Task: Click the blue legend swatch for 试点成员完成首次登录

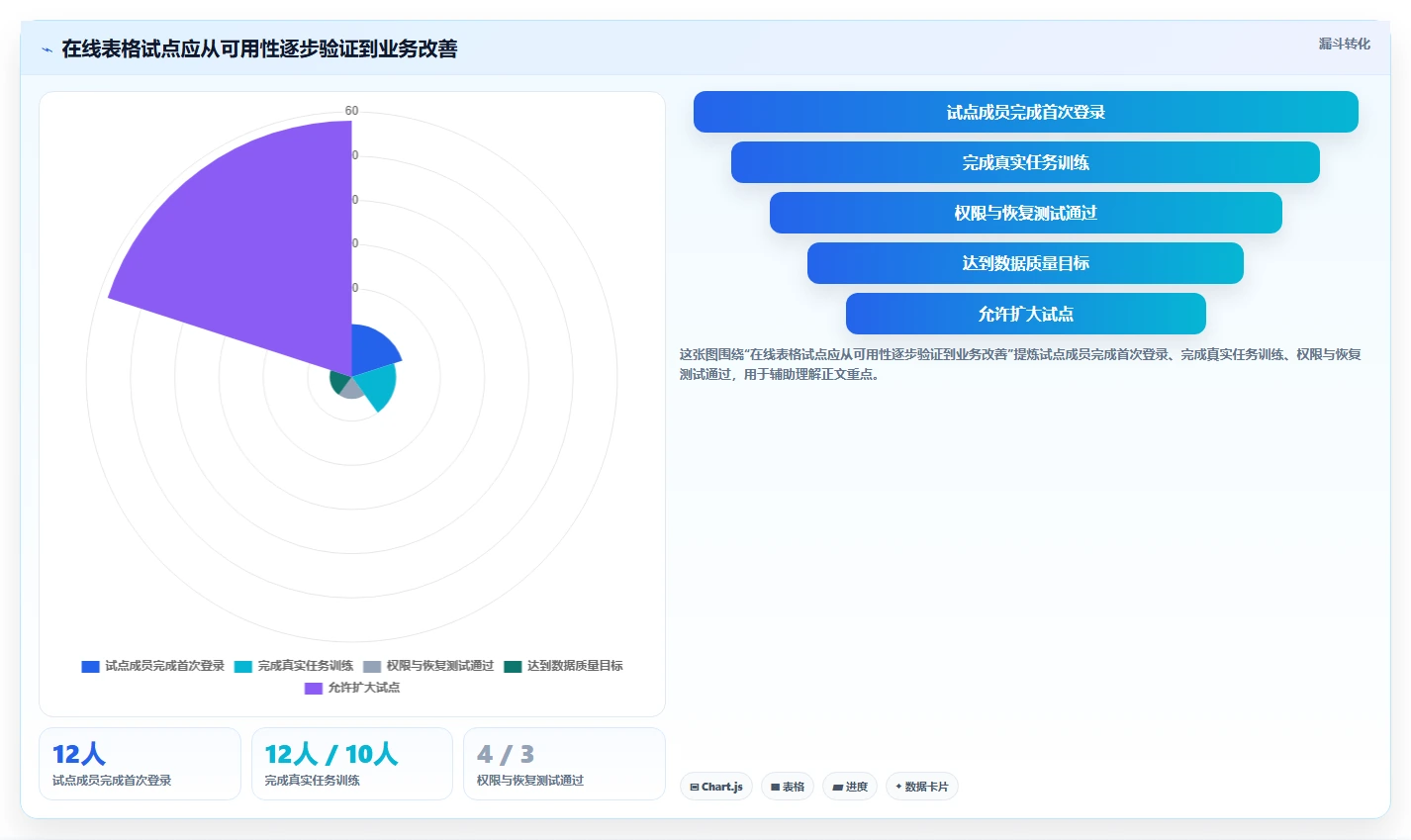Action: [x=90, y=667]
